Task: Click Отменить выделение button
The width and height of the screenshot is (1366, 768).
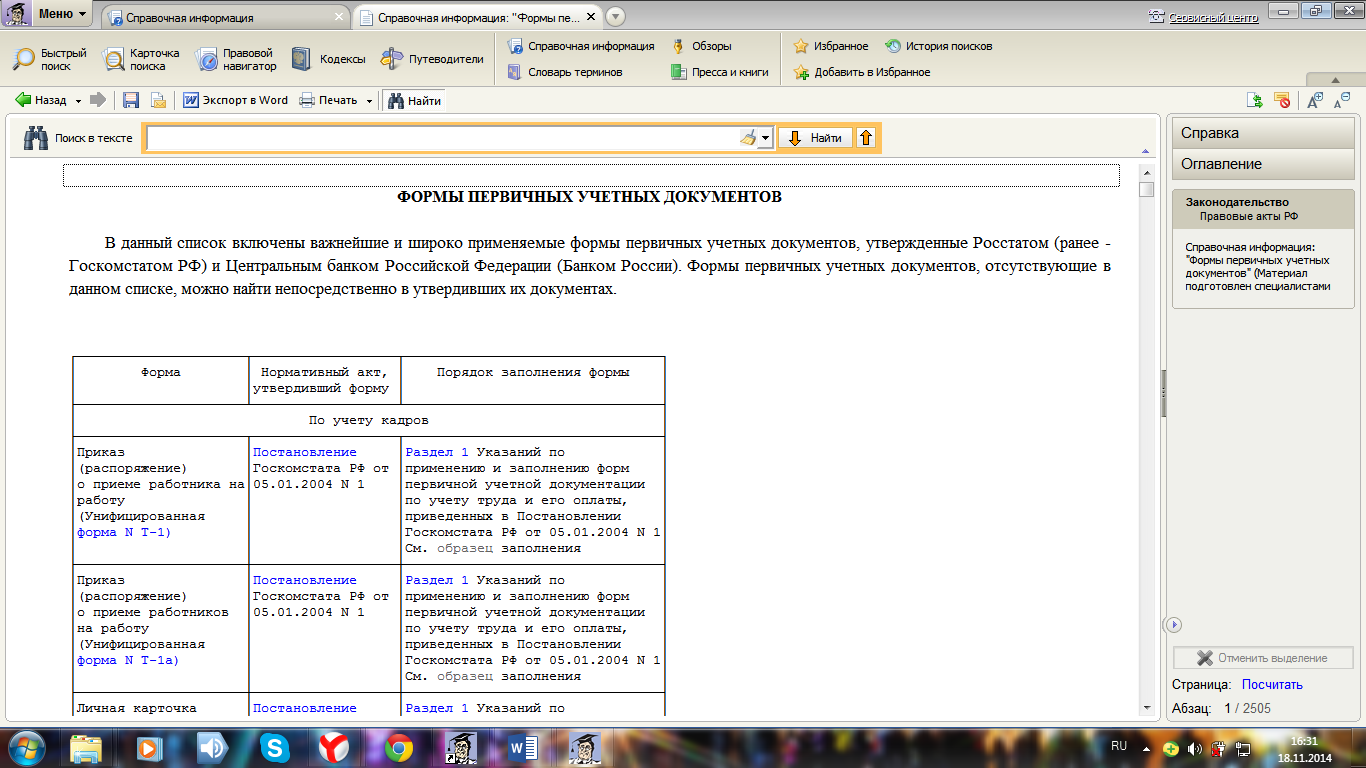Action: pos(1263,658)
